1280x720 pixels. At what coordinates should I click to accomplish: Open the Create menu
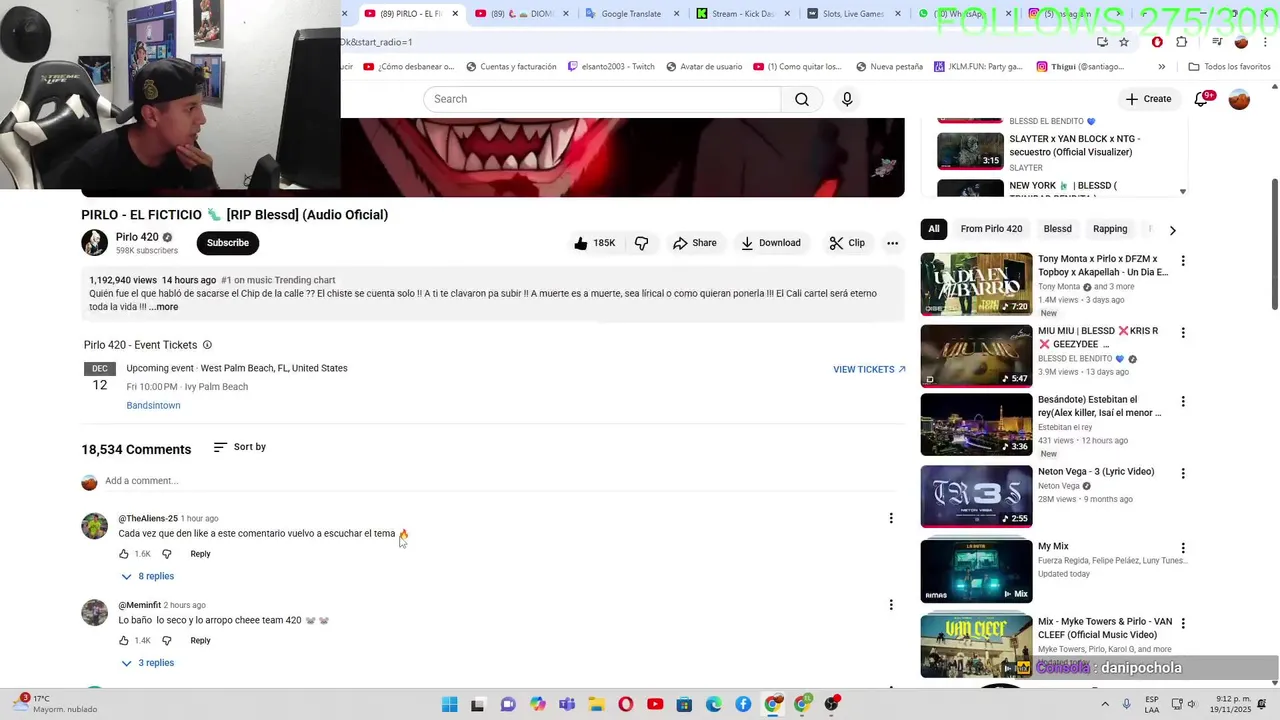click(1148, 99)
